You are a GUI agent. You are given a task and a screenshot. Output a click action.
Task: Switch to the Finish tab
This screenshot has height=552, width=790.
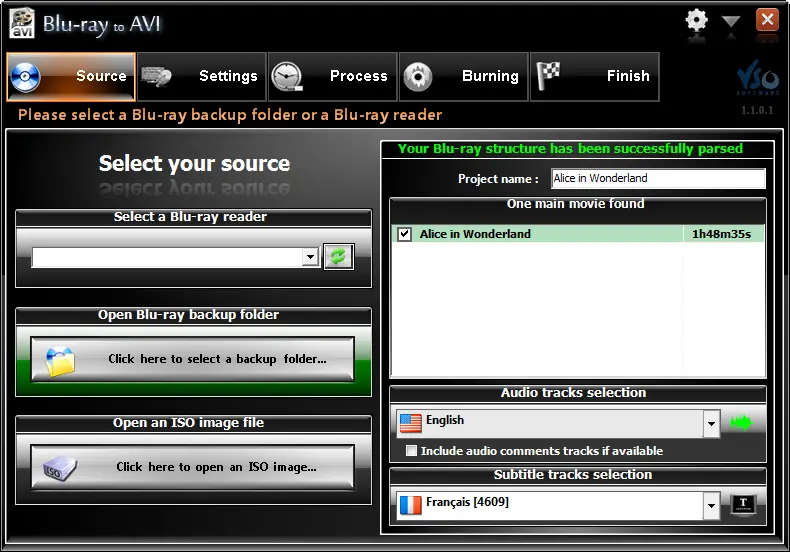595,77
